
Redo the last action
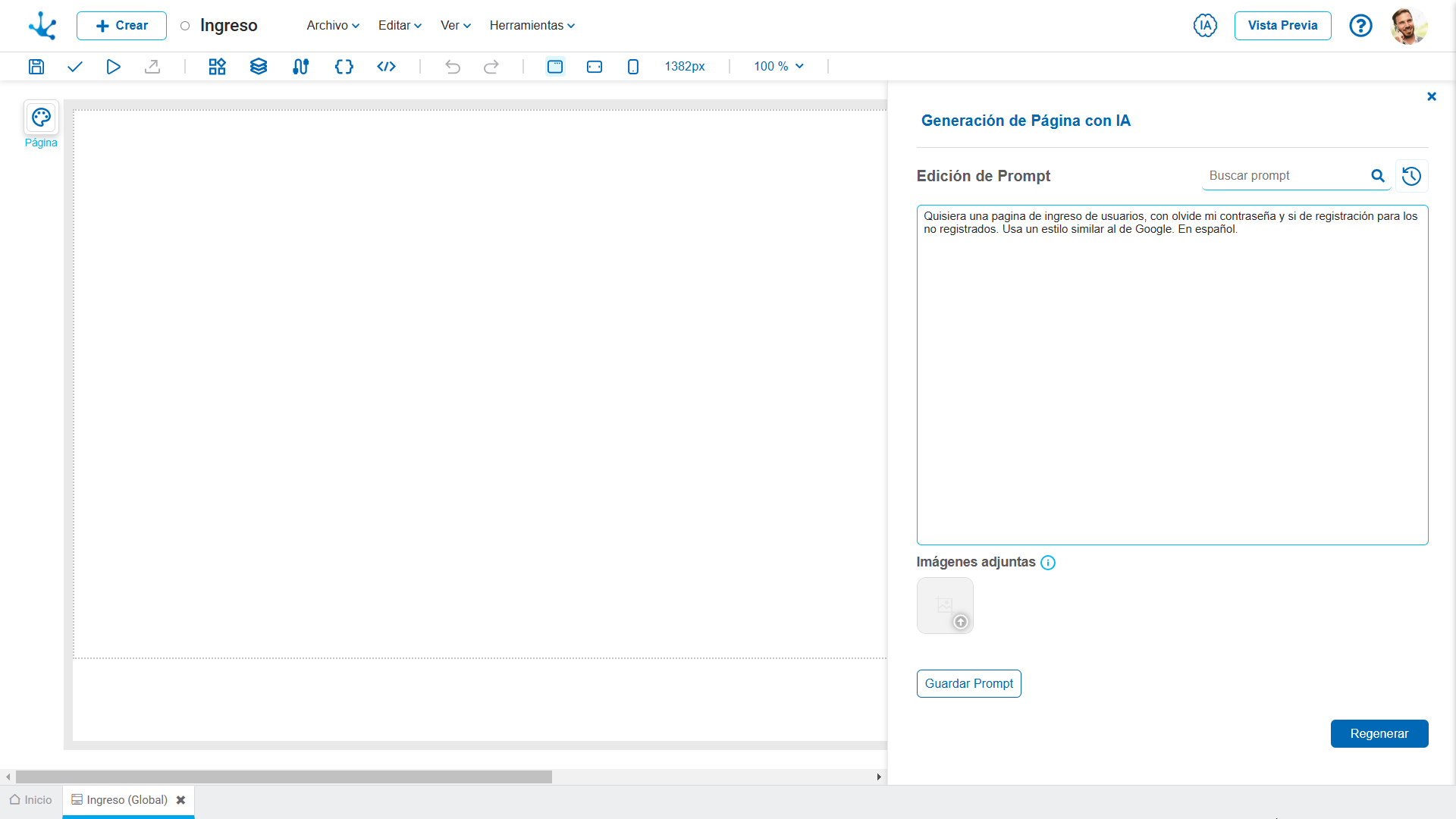coord(491,67)
